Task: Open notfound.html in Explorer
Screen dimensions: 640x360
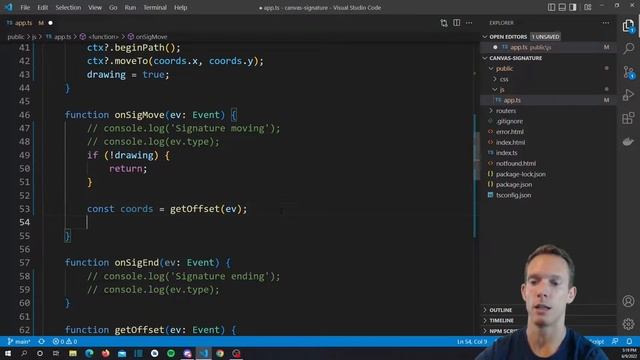Action: tap(516, 163)
